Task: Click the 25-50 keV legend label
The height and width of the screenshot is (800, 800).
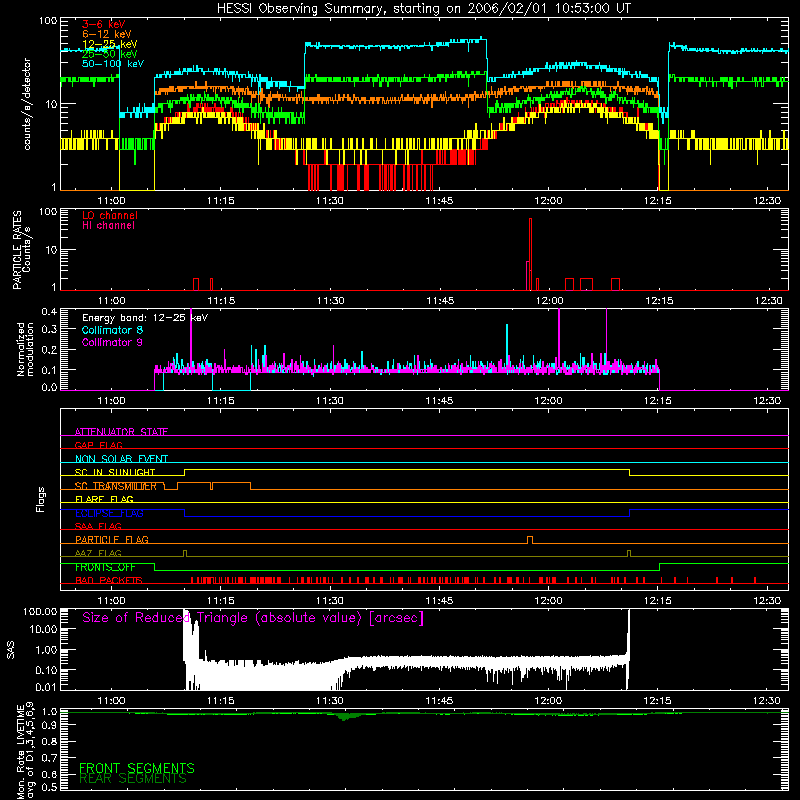Action: (x=110, y=54)
